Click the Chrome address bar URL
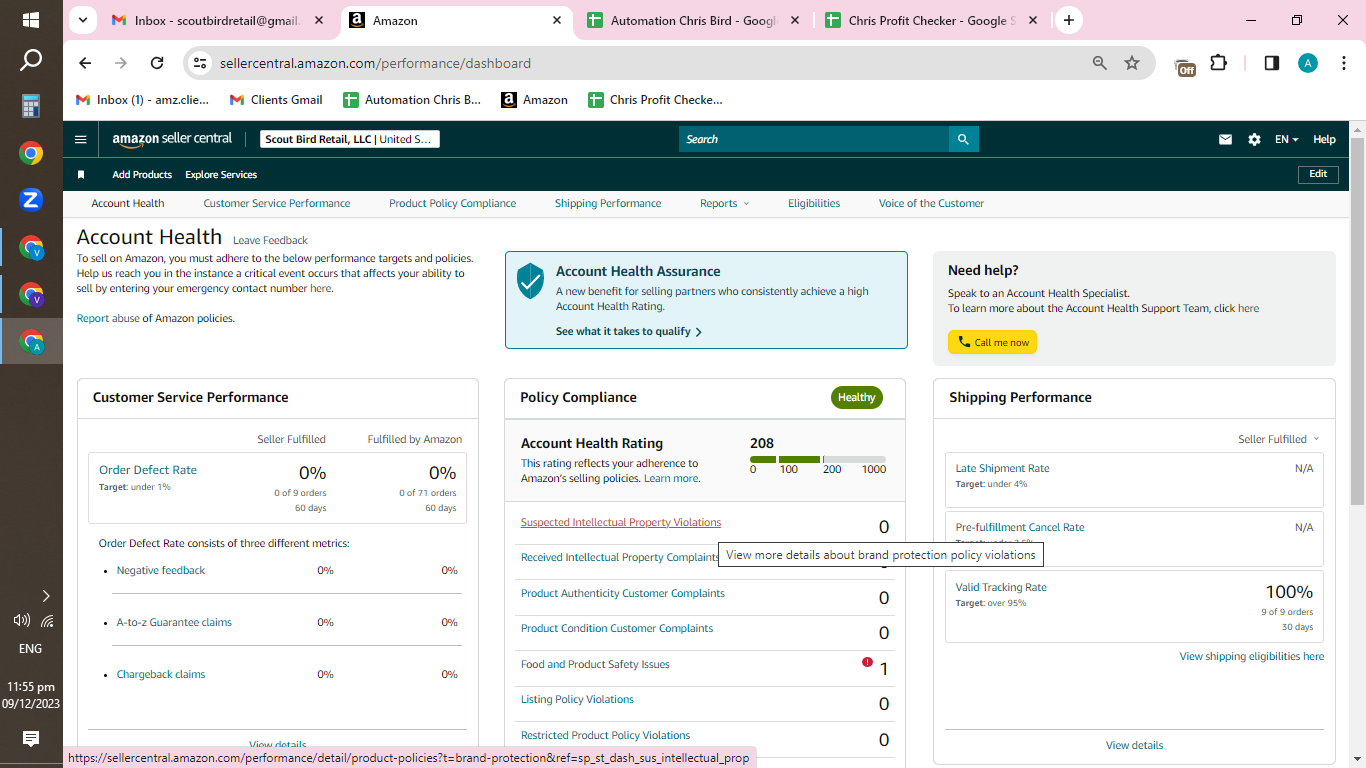The height and width of the screenshot is (768, 1366). 375,63
